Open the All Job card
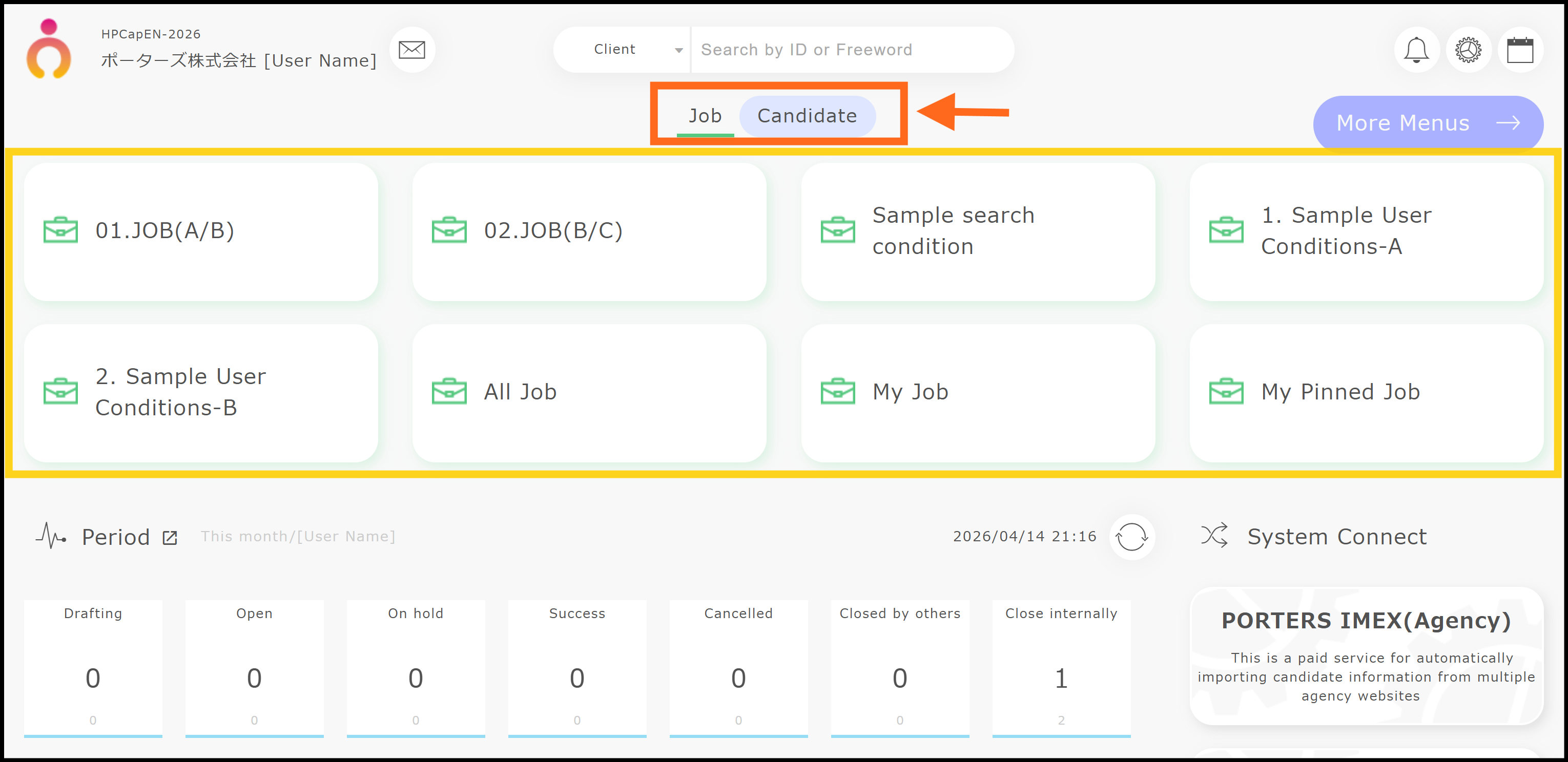 589,392
